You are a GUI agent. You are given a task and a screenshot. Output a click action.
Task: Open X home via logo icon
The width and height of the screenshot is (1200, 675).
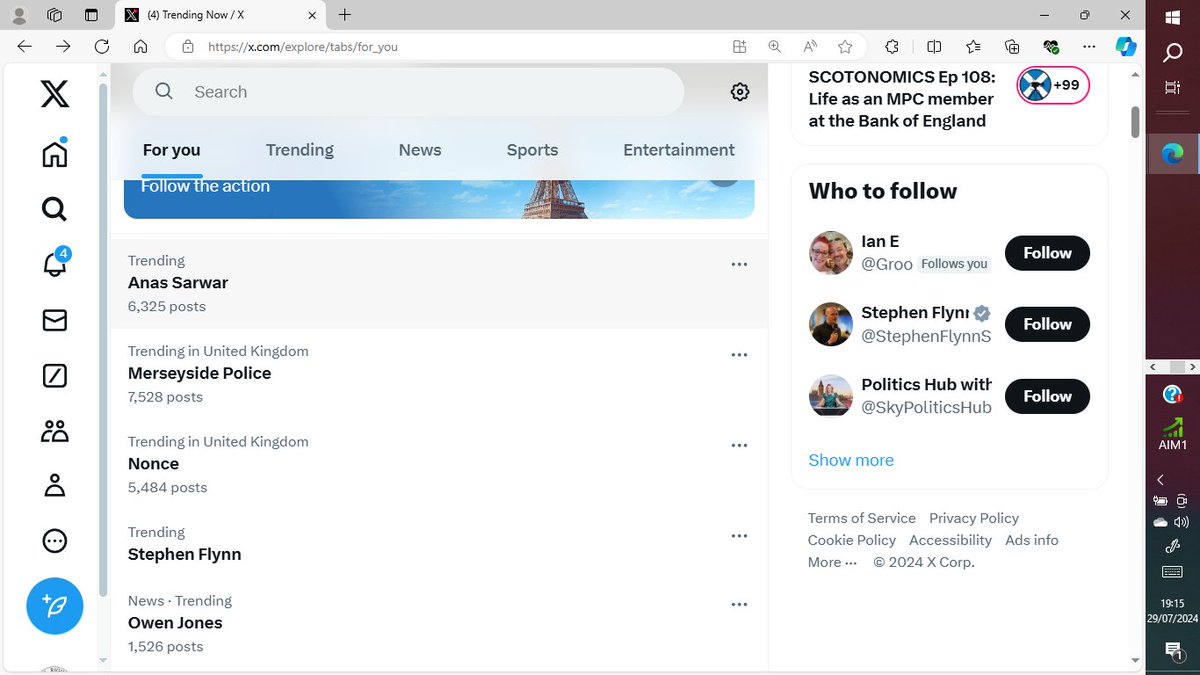pyautogui.click(x=55, y=93)
